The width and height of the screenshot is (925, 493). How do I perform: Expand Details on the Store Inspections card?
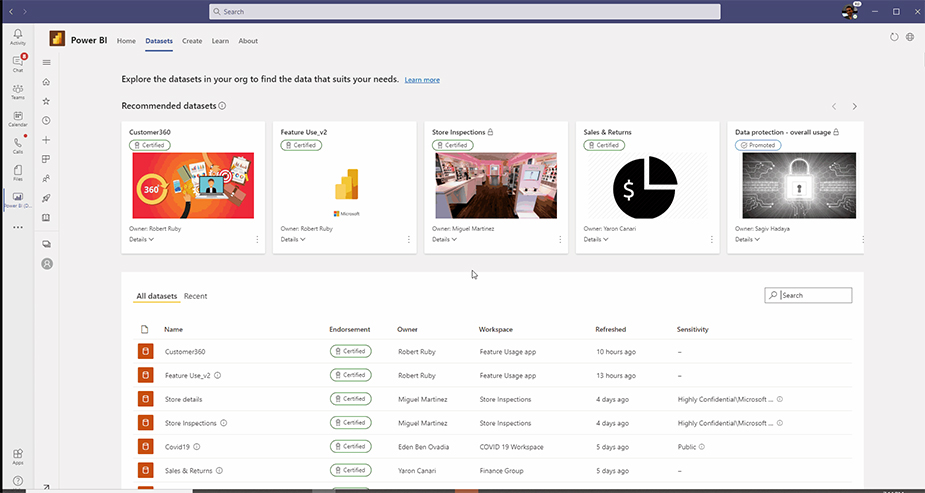(444, 239)
